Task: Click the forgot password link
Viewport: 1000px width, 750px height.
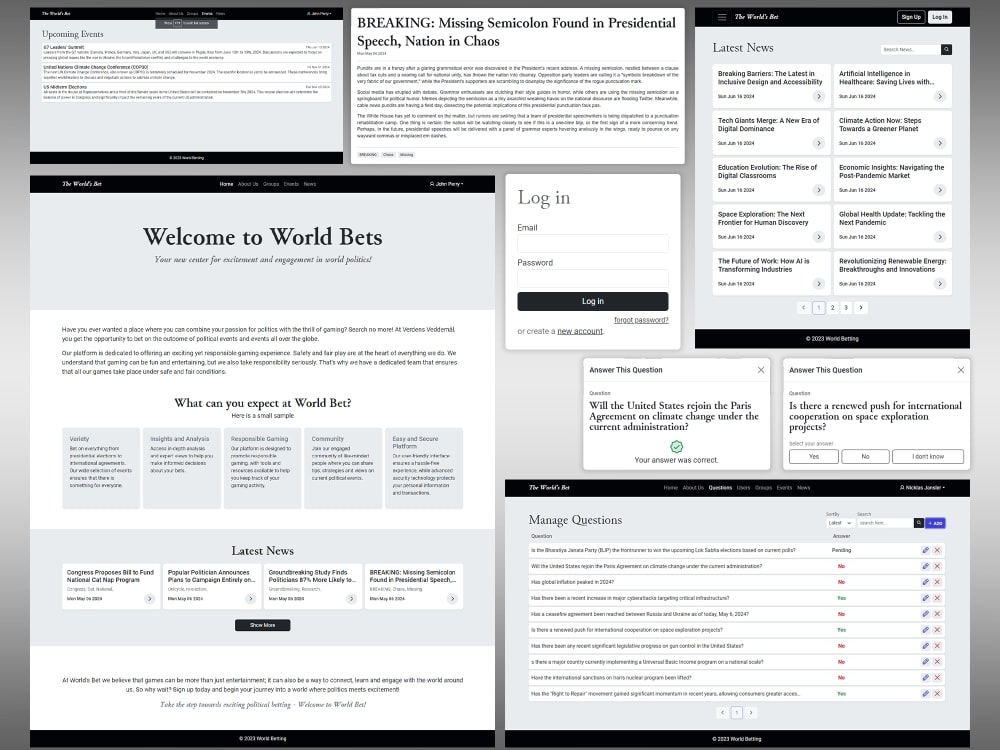Action: coord(641,320)
